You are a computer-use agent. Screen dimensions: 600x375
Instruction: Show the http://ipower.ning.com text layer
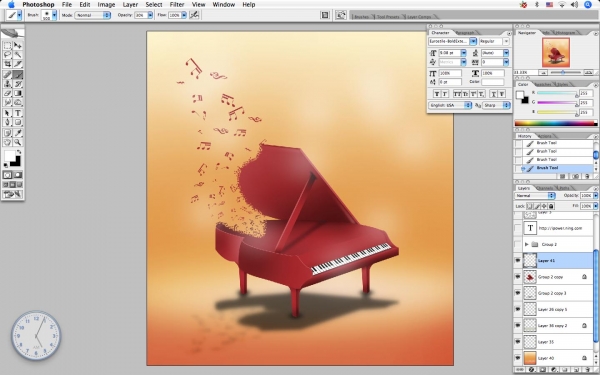click(518, 228)
